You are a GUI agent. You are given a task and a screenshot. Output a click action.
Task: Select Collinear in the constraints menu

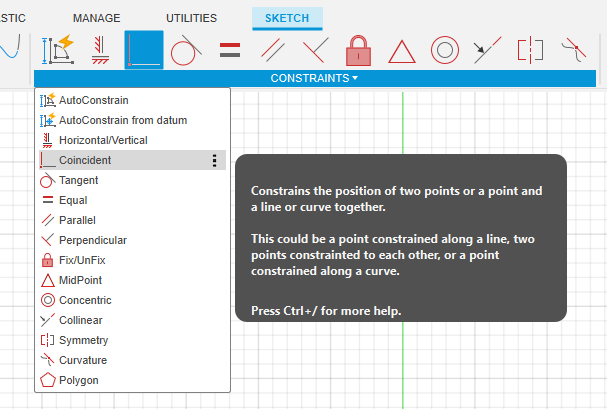click(80, 320)
